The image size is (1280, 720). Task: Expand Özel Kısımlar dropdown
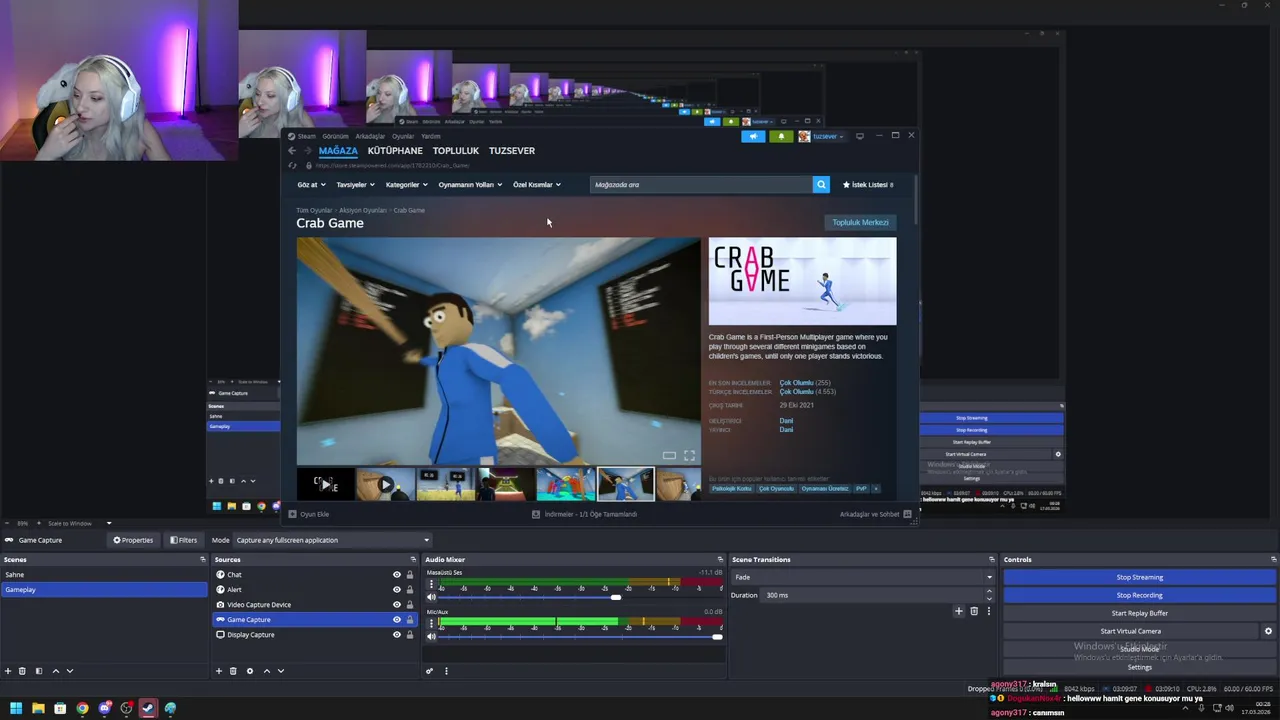[x=537, y=185]
